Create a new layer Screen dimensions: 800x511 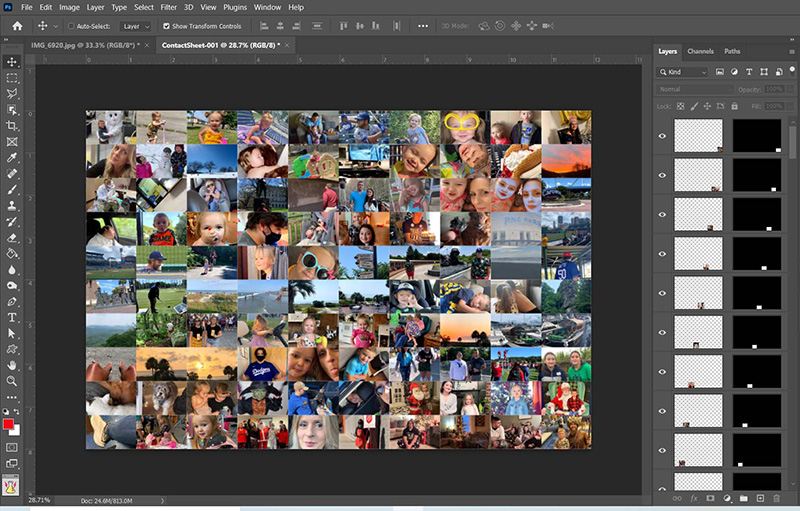coord(760,498)
